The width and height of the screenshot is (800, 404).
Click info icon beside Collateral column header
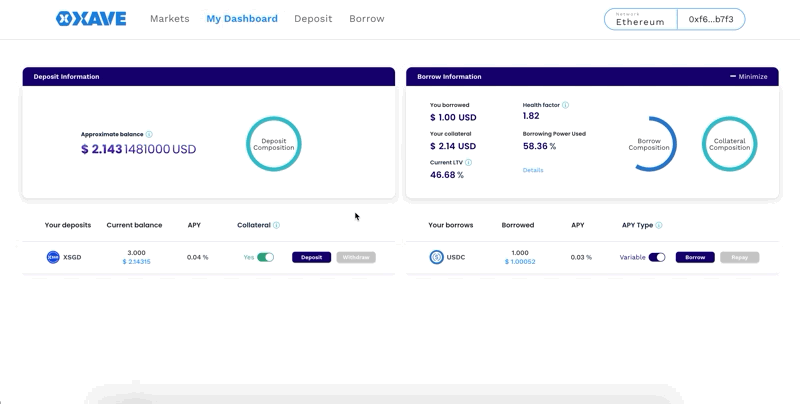tap(276, 225)
